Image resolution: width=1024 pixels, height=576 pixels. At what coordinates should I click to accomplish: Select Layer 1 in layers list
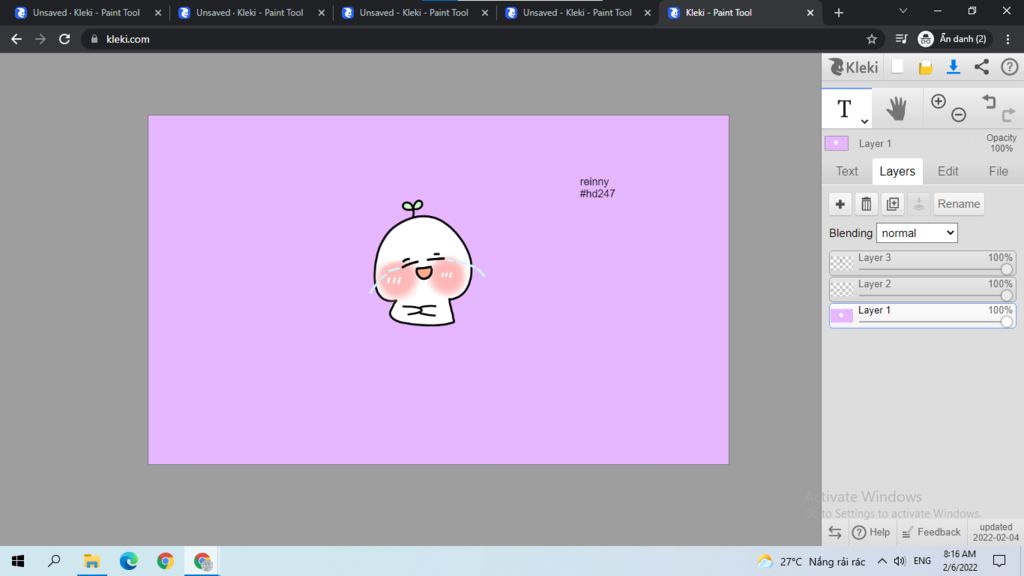coord(922,315)
